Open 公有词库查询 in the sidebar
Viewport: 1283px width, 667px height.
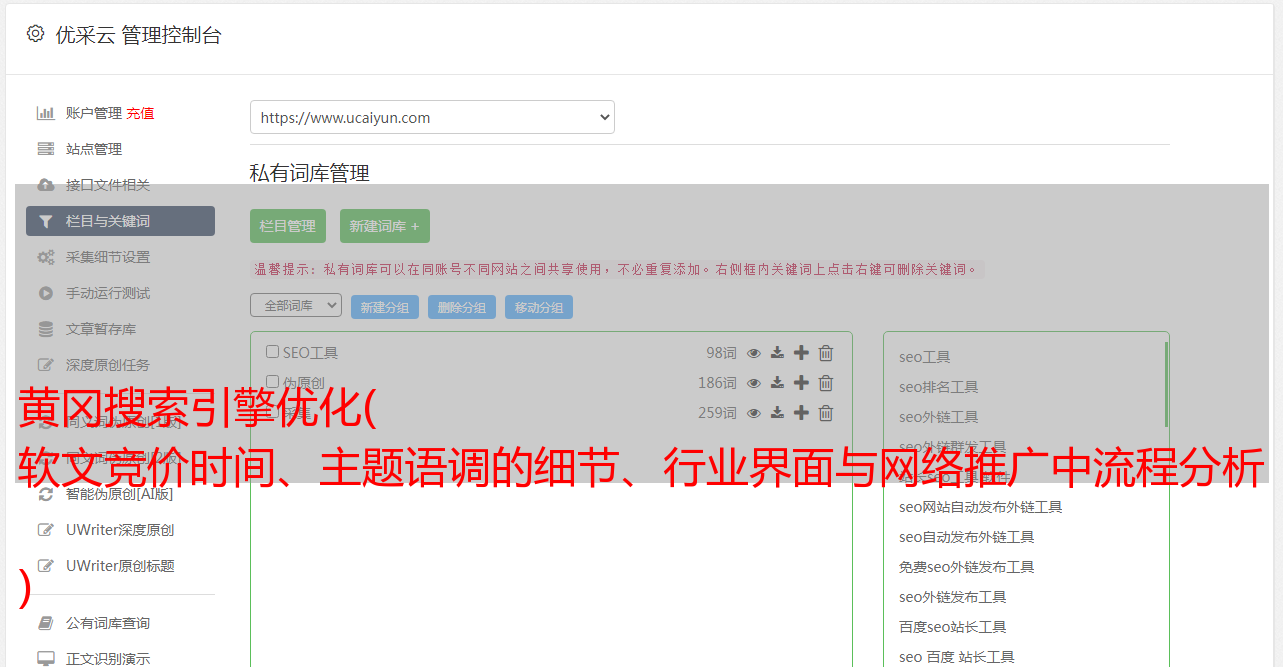point(108,623)
